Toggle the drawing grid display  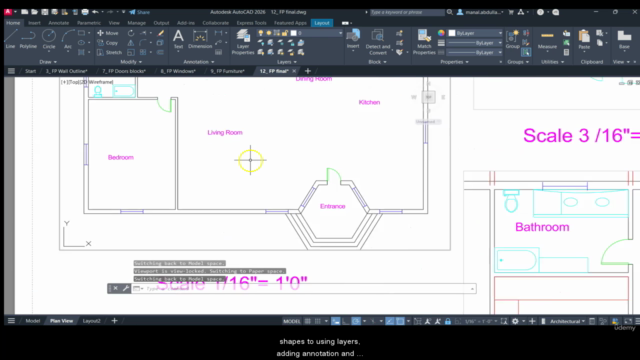tap(308, 321)
